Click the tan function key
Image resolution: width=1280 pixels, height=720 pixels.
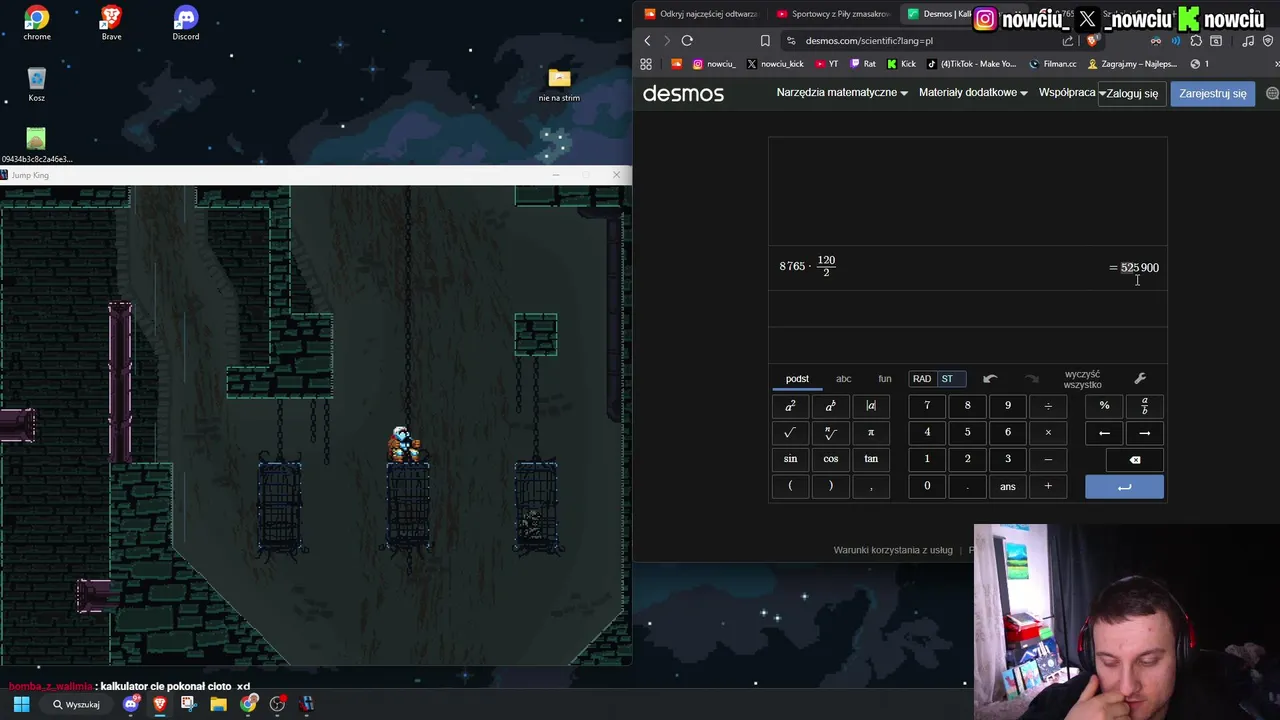pyautogui.click(x=871, y=459)
